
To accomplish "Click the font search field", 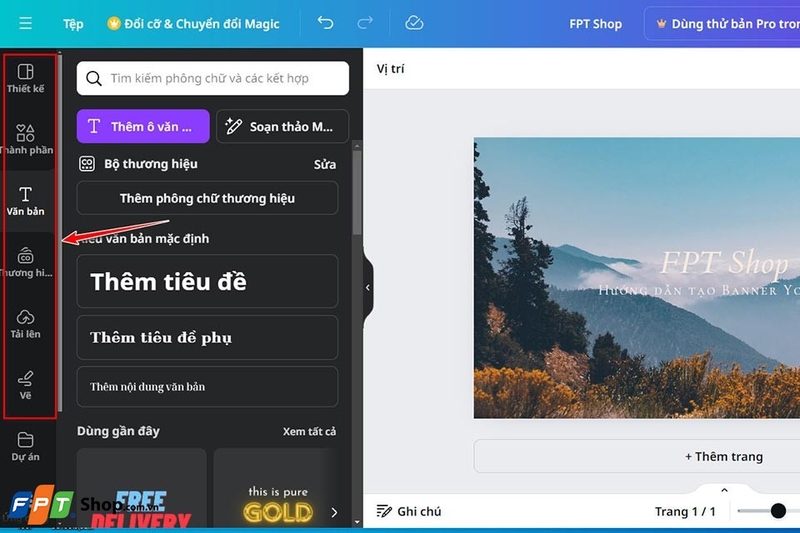I will [213, 78].
